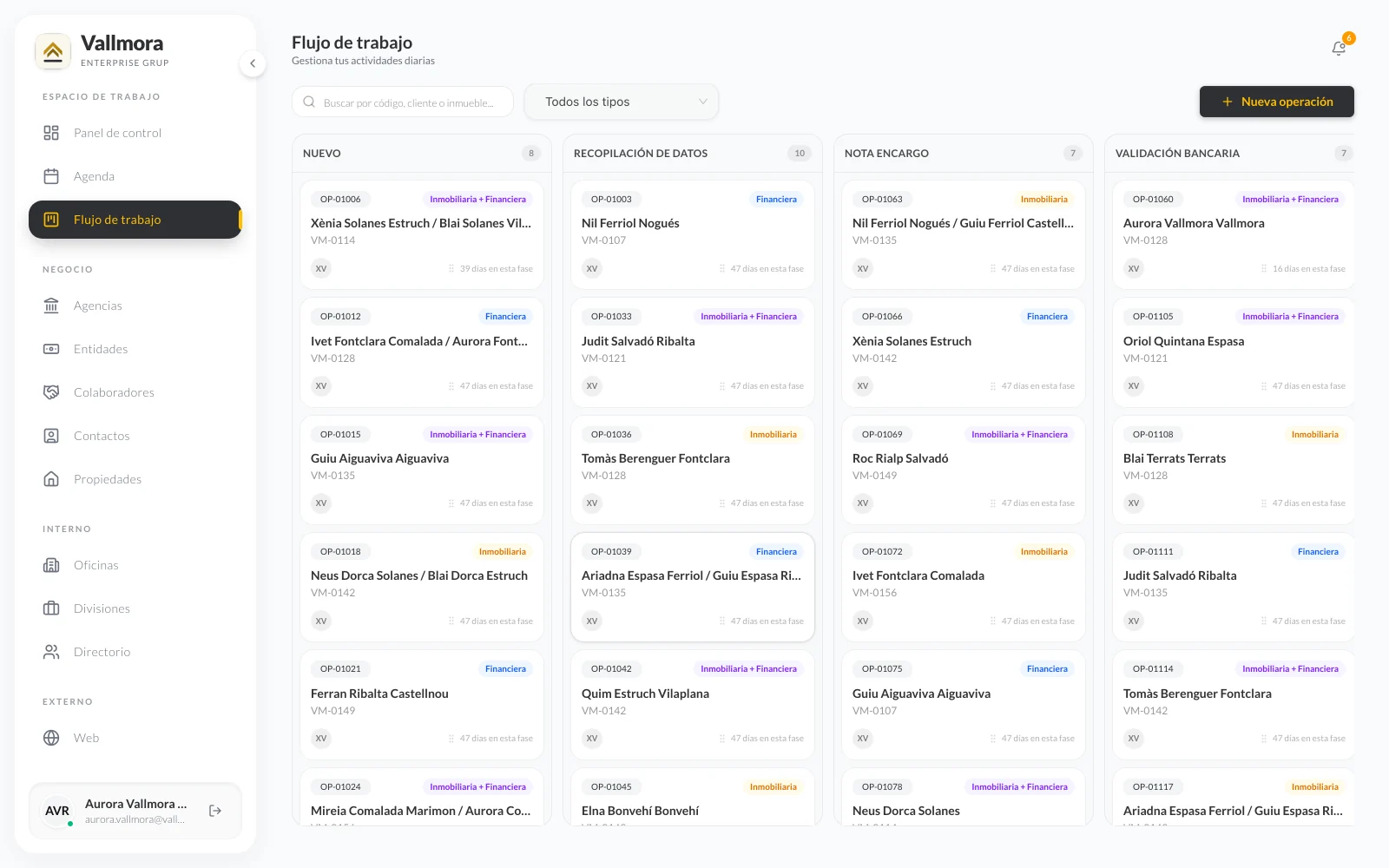Go to Agenda in the sidebar
Viewport: 1389px width, 868px height.
[135, 176]
